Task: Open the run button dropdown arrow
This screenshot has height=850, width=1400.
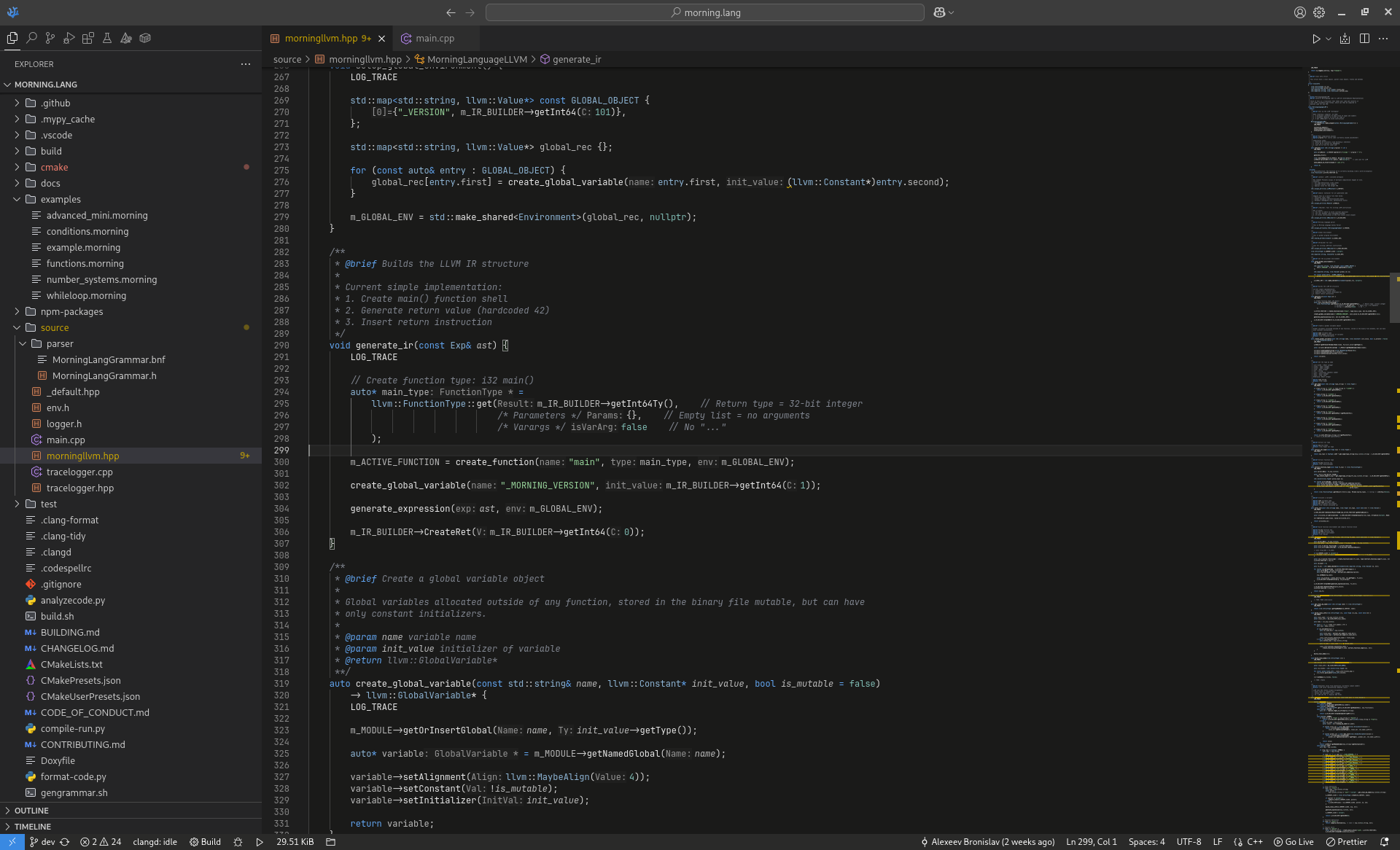Action: (1329, 39)
